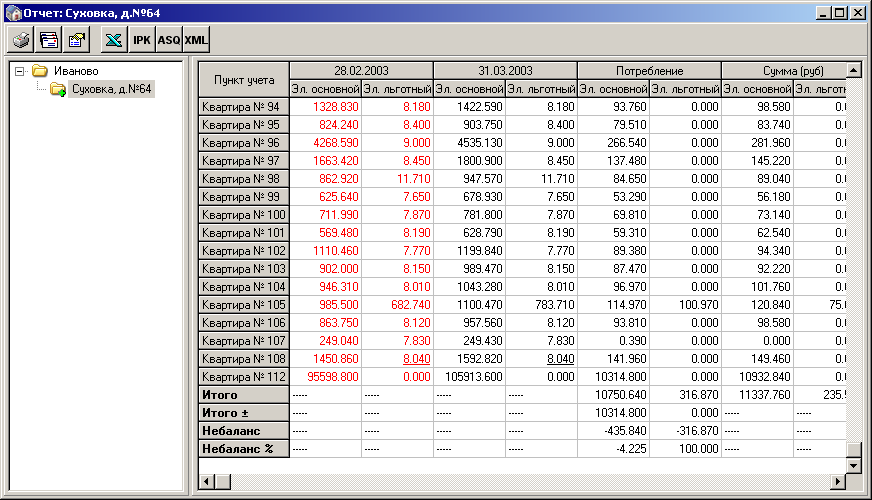Select row Квартира № 95

tap(244, 125)
